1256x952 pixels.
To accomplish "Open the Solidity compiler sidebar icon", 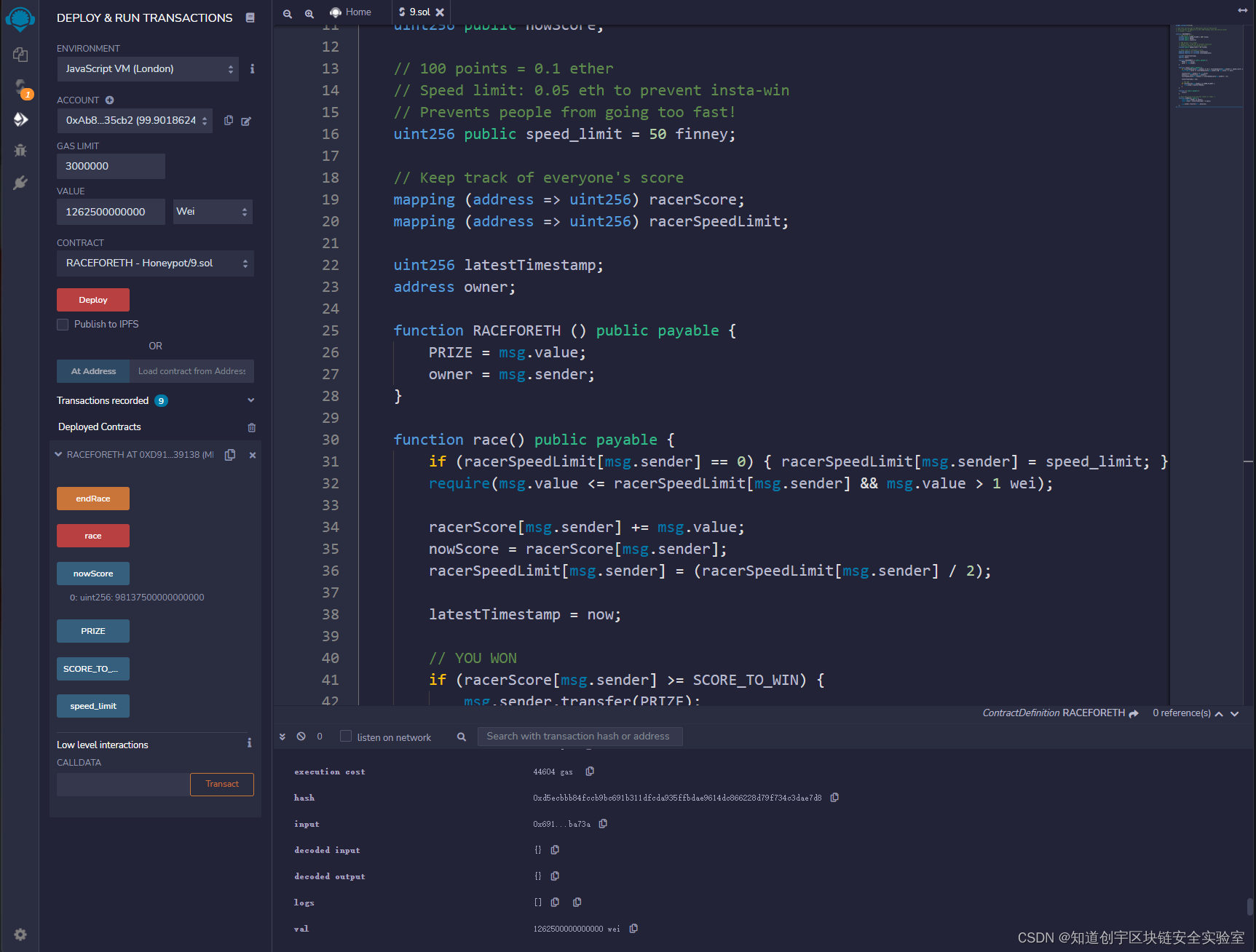I will tap(20, 88).
